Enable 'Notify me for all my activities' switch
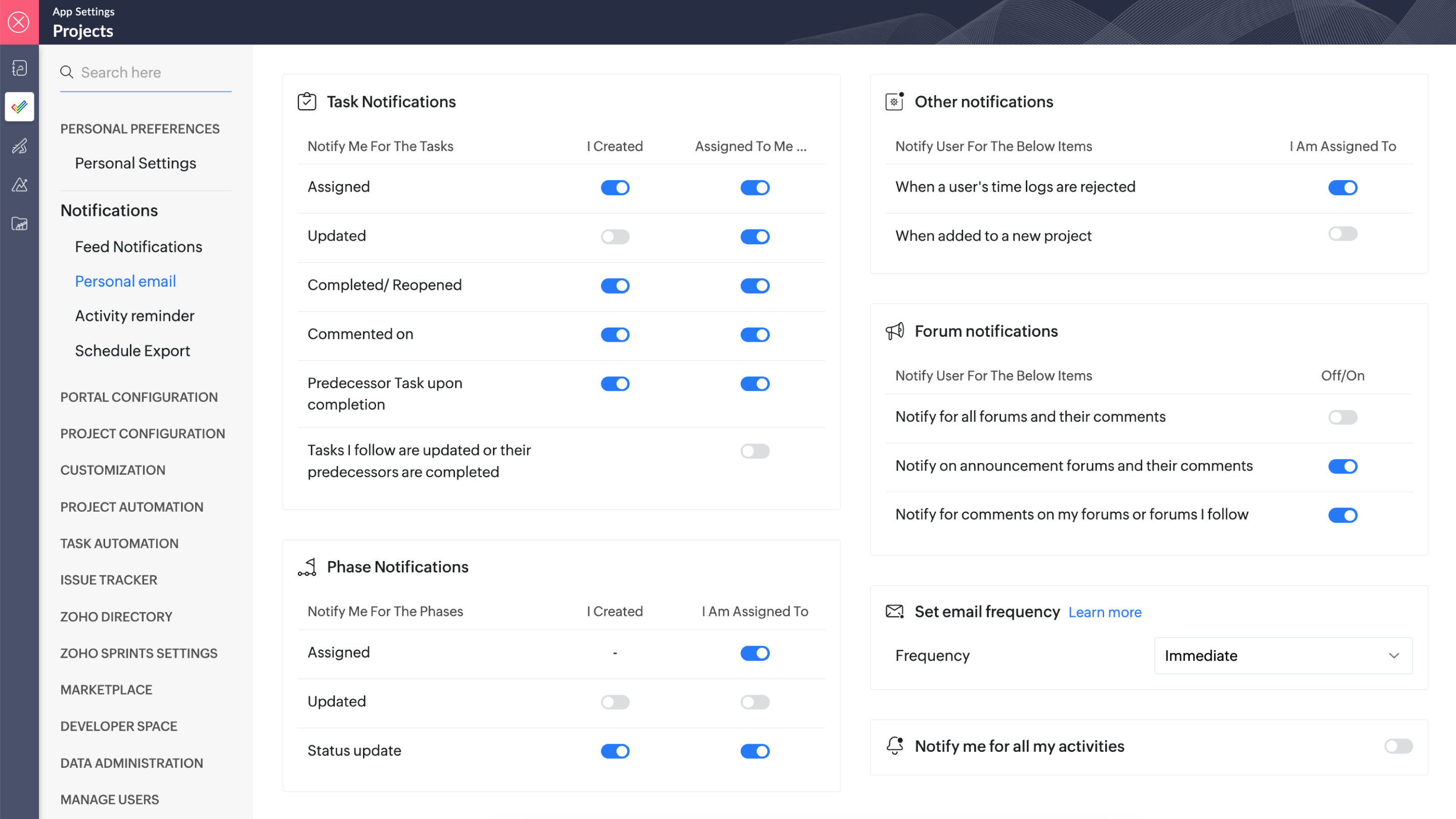The height and width of the screenshot is (819, 1456). point(1398,746)
